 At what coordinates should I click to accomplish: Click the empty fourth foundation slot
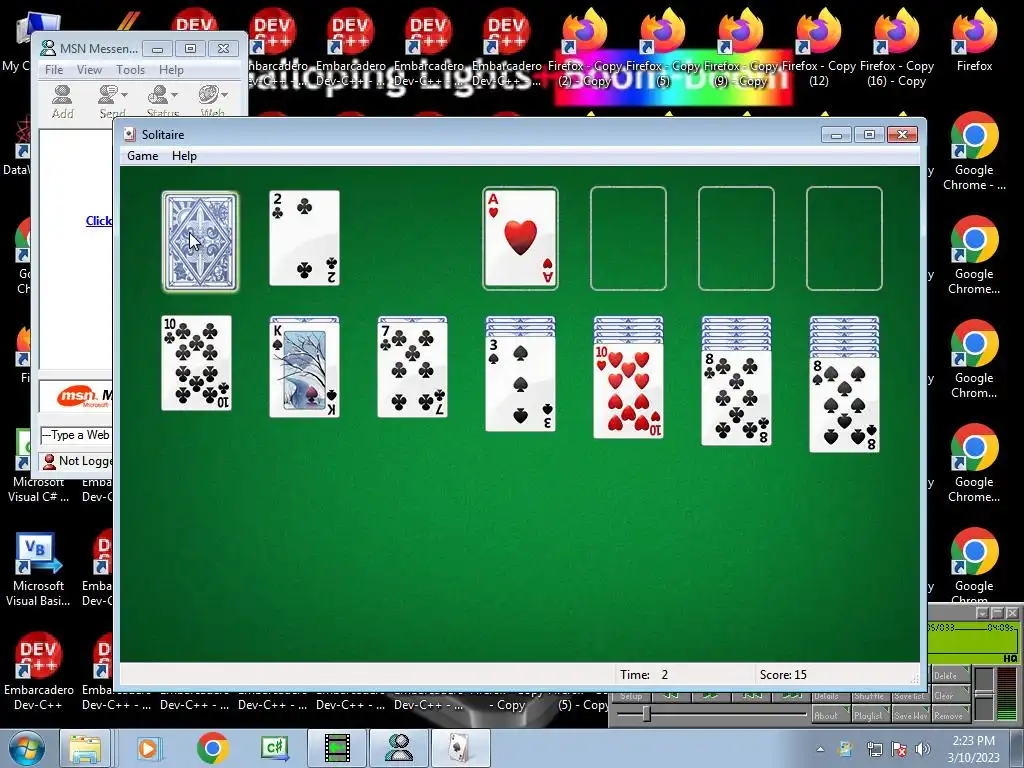tap(844, 238)
